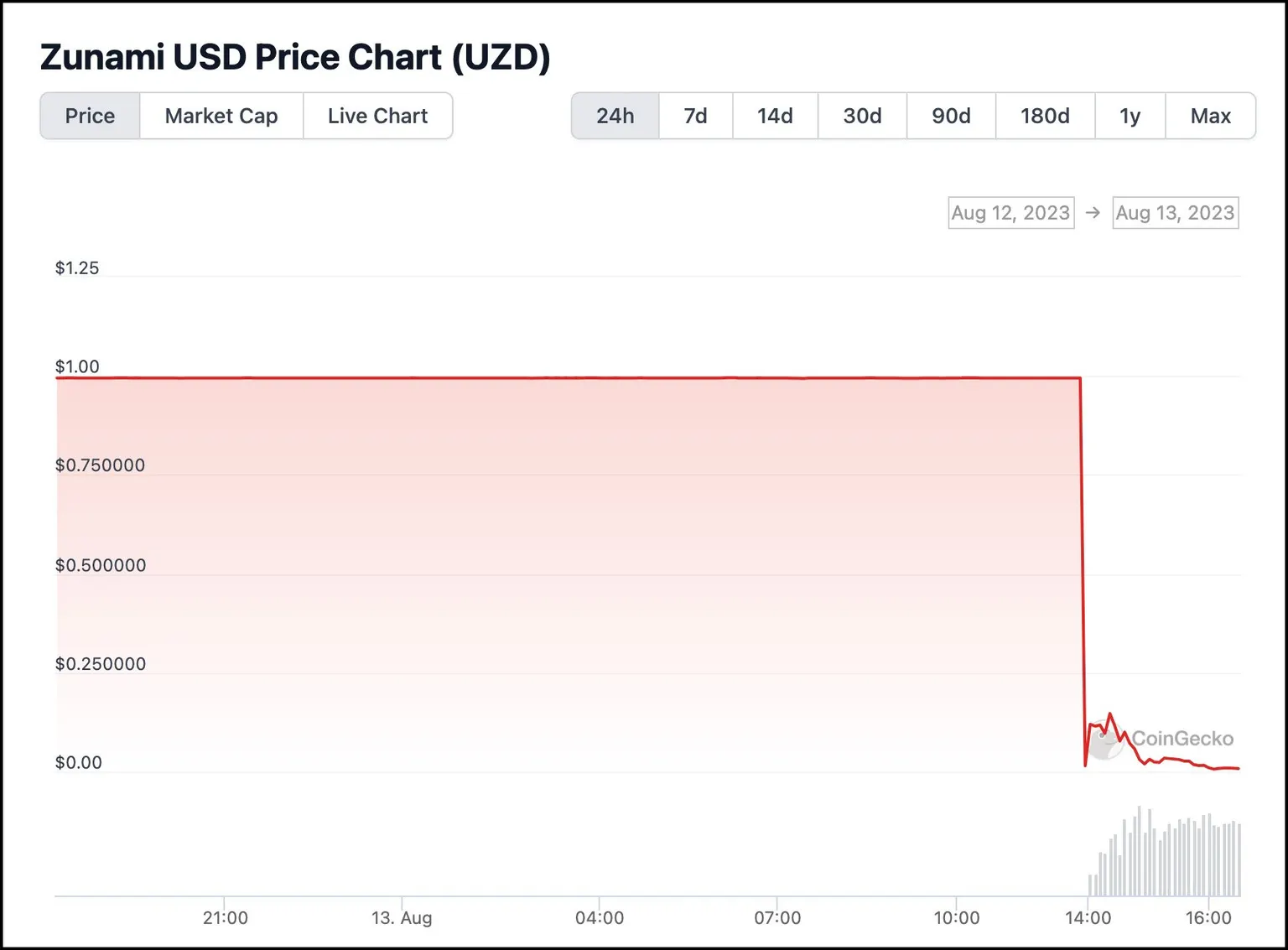1288x950 pixels.
Task: View the 1y price history
Action: tap(1129, 116)
